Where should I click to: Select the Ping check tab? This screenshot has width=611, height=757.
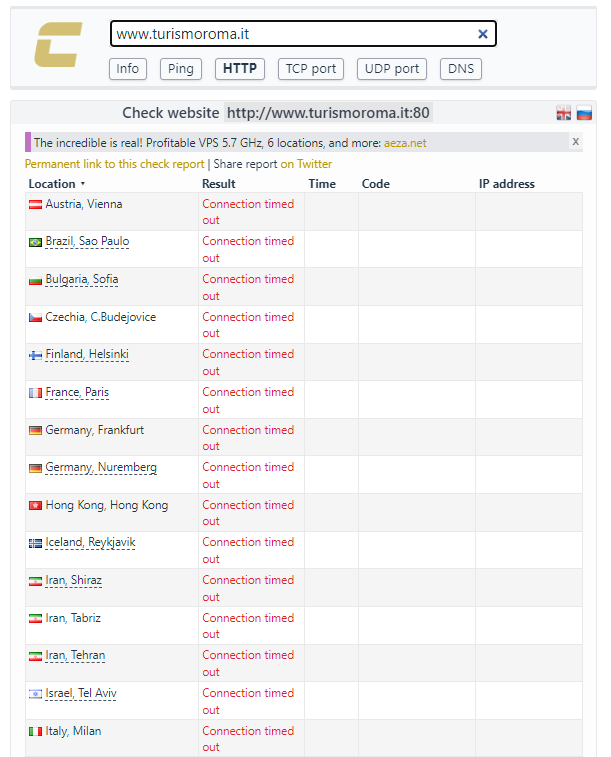[181, 69]
